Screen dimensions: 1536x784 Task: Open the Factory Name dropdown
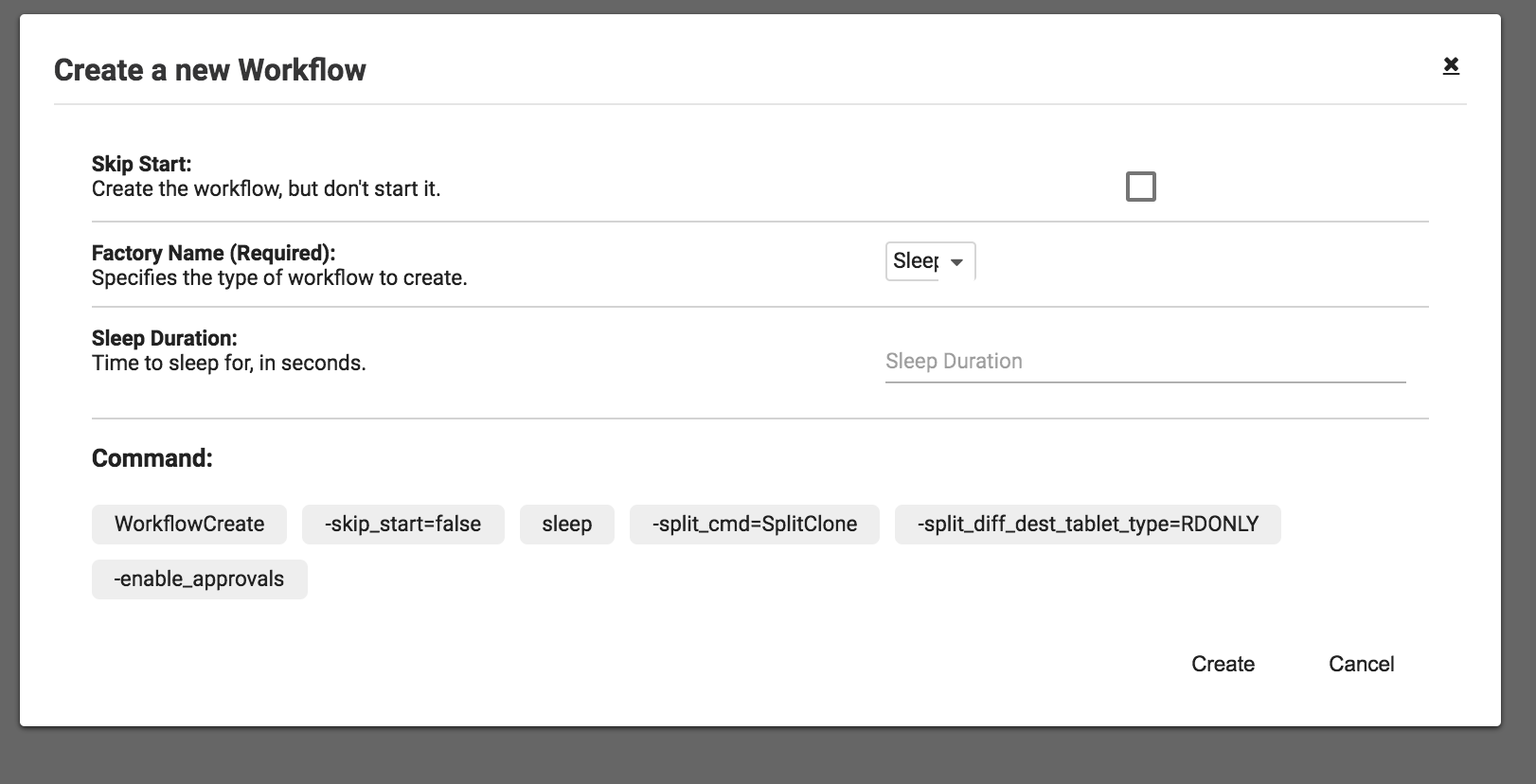929,261
